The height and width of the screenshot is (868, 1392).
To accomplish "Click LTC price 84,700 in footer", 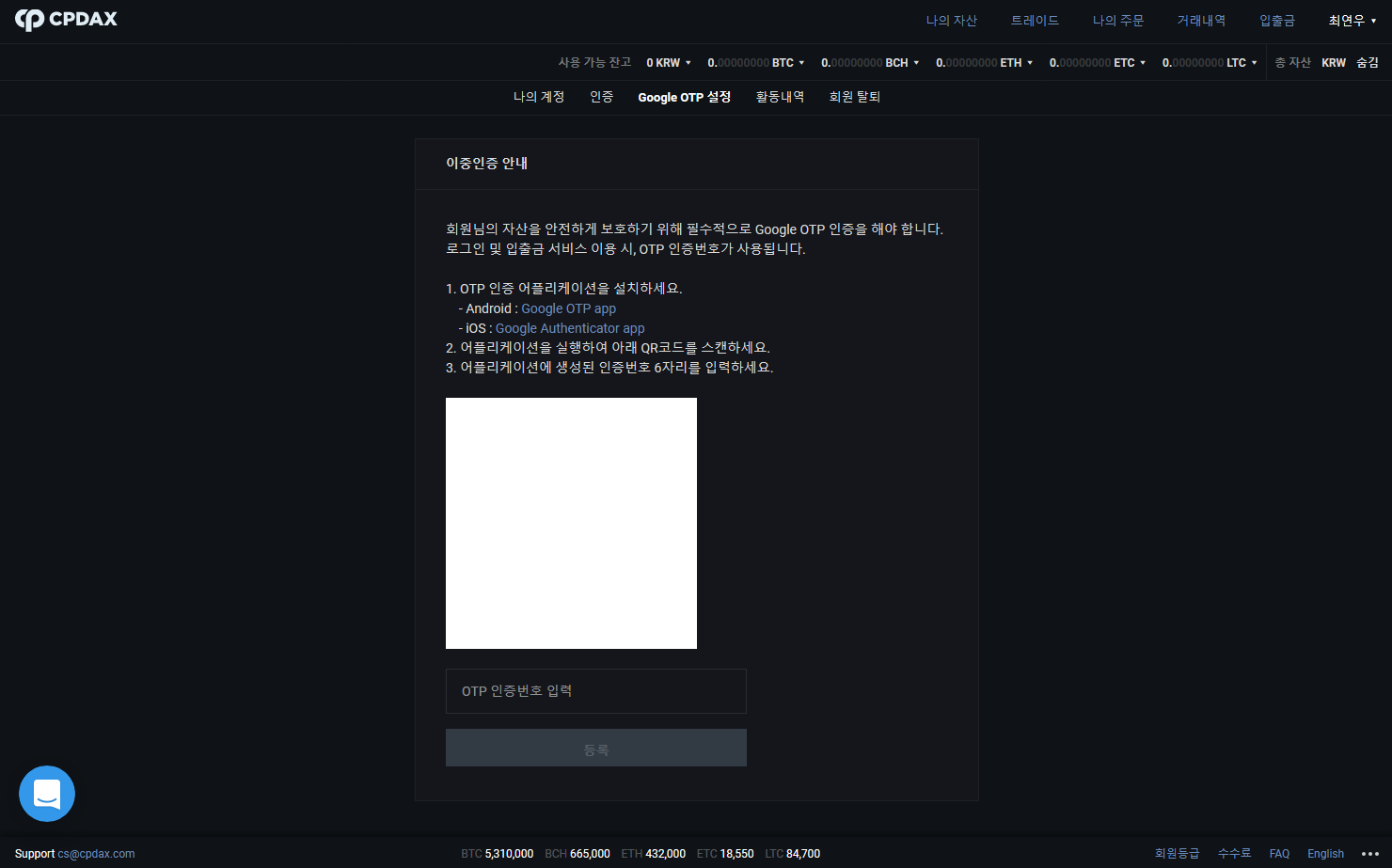I will 803,854.
